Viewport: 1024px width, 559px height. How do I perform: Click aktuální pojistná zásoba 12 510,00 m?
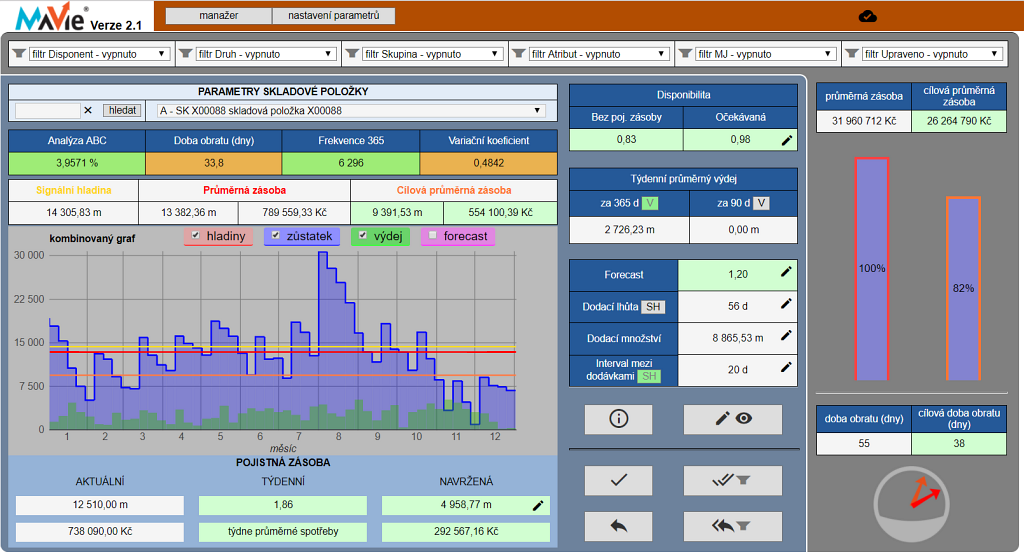point(100,505)
